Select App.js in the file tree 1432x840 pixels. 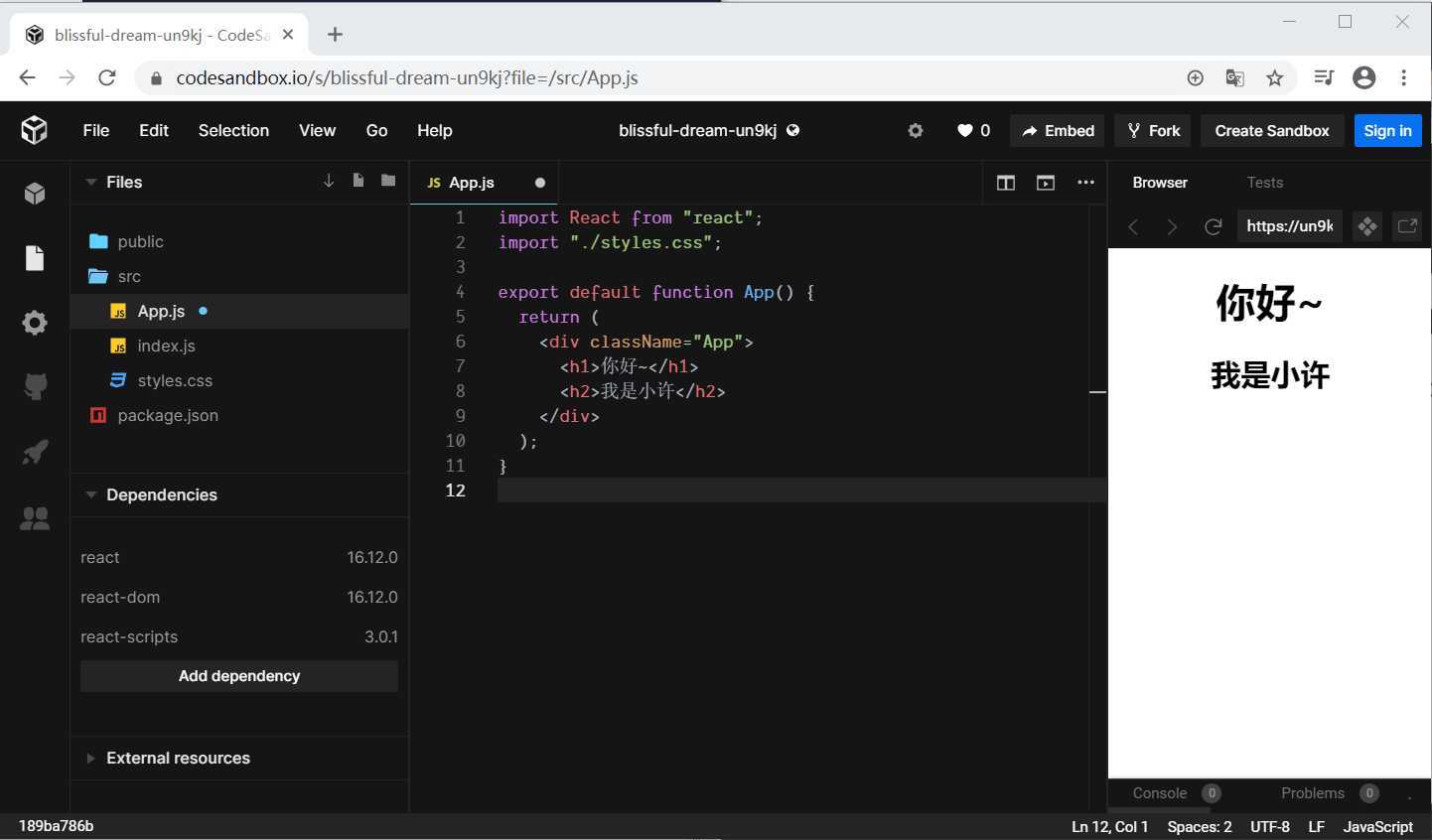tap(239, 311)
